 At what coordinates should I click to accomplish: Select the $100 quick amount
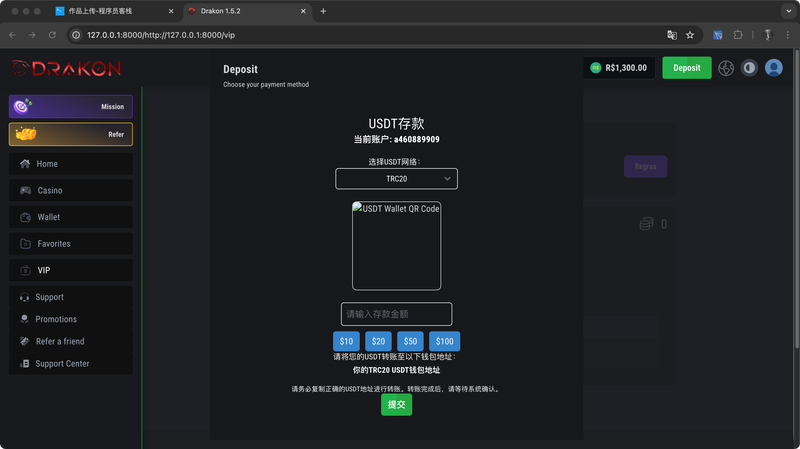click(444, 341)
